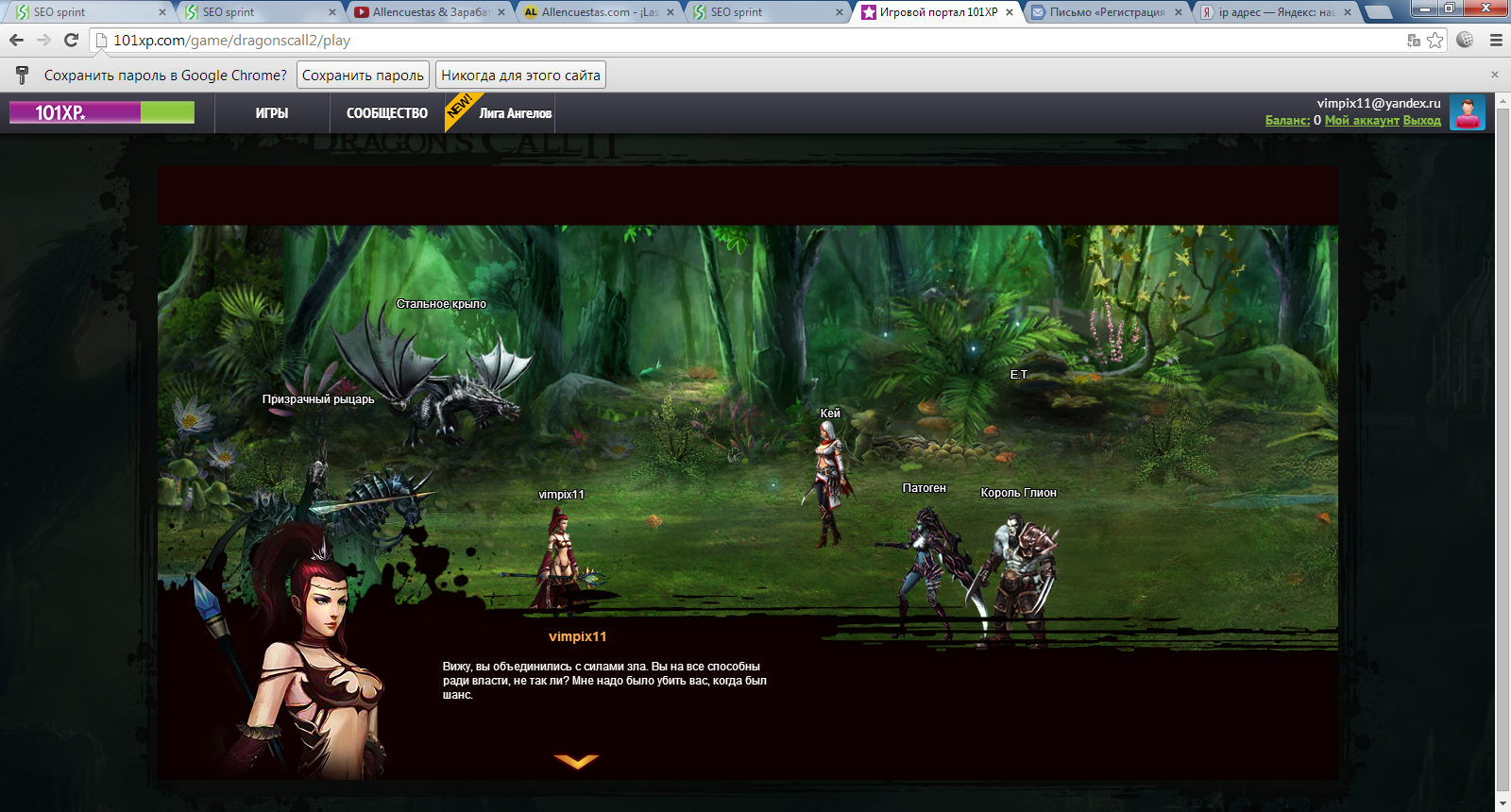Image resolution: width=1511 pixels, height=812 pixels.
Task: Open the ИГРЫ menu
Action: click(x=272, y=112)
